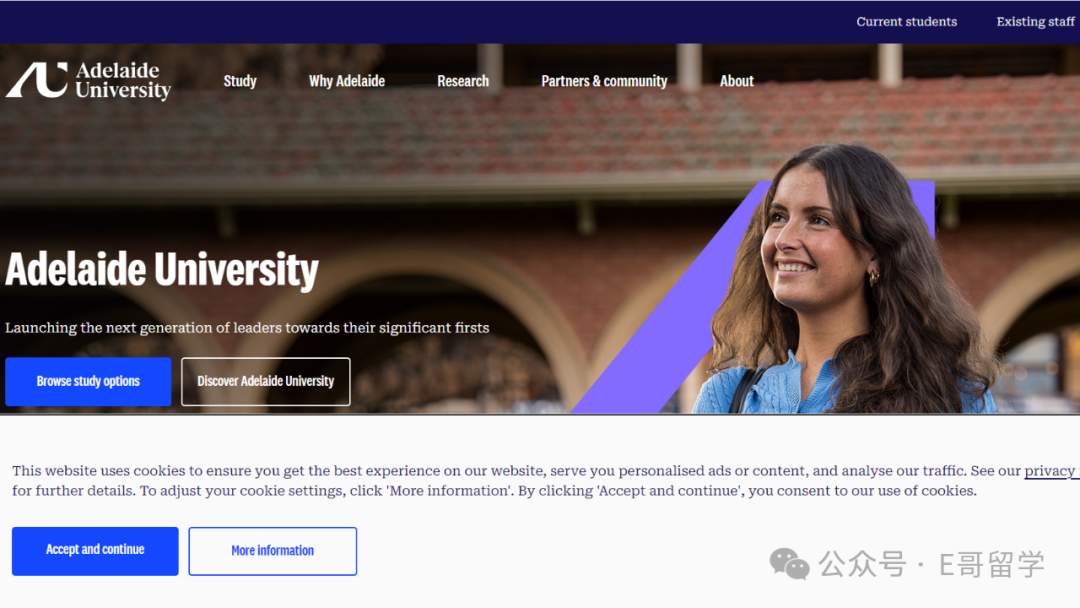Go to Current students link
The image size is (1080, 608).
[906, 21]
